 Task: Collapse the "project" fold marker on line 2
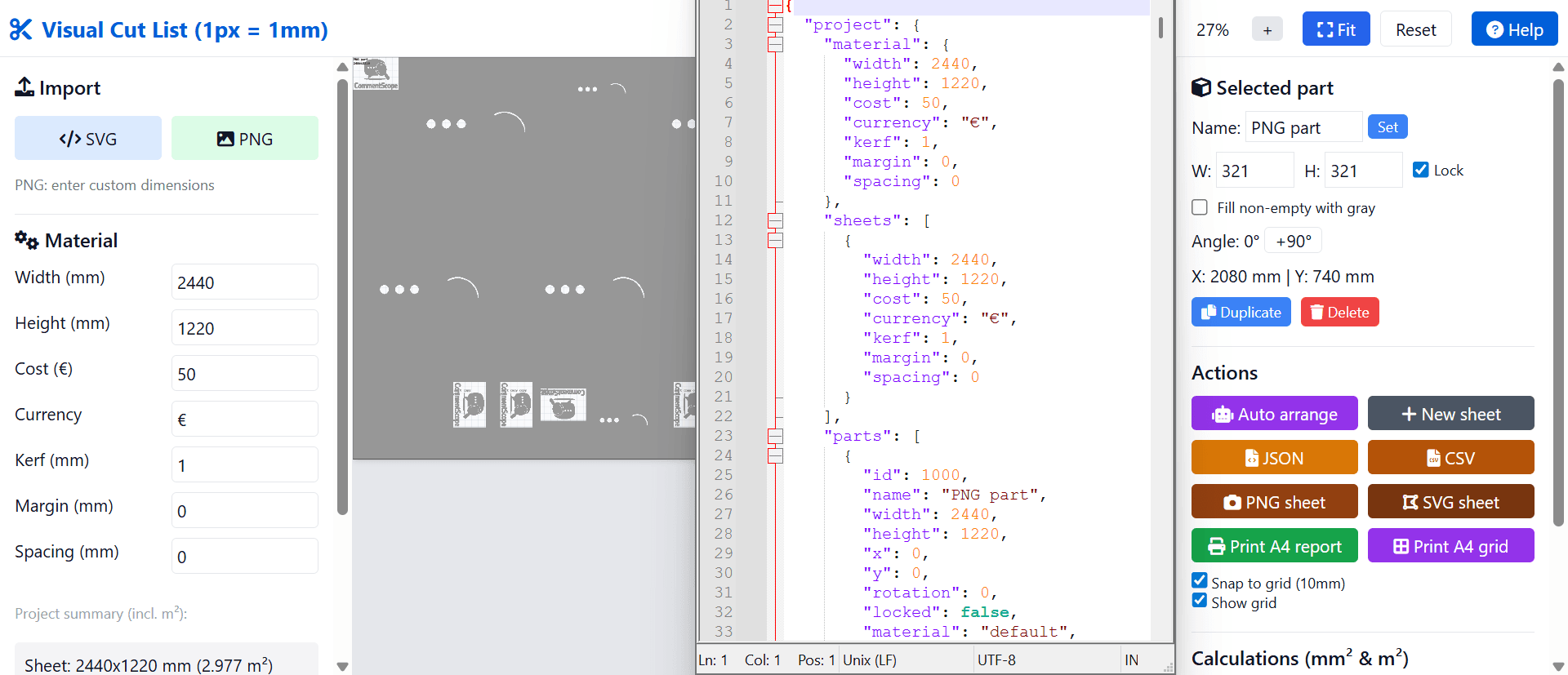(776, 25)
